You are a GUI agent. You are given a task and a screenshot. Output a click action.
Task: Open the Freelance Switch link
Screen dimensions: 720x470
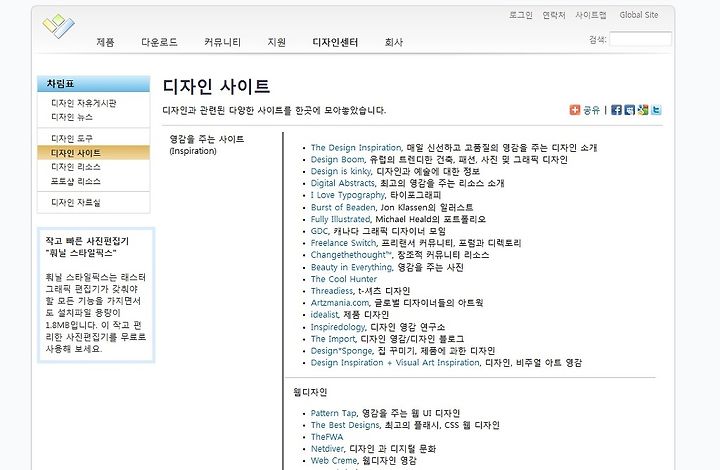(x=343, y=243)
